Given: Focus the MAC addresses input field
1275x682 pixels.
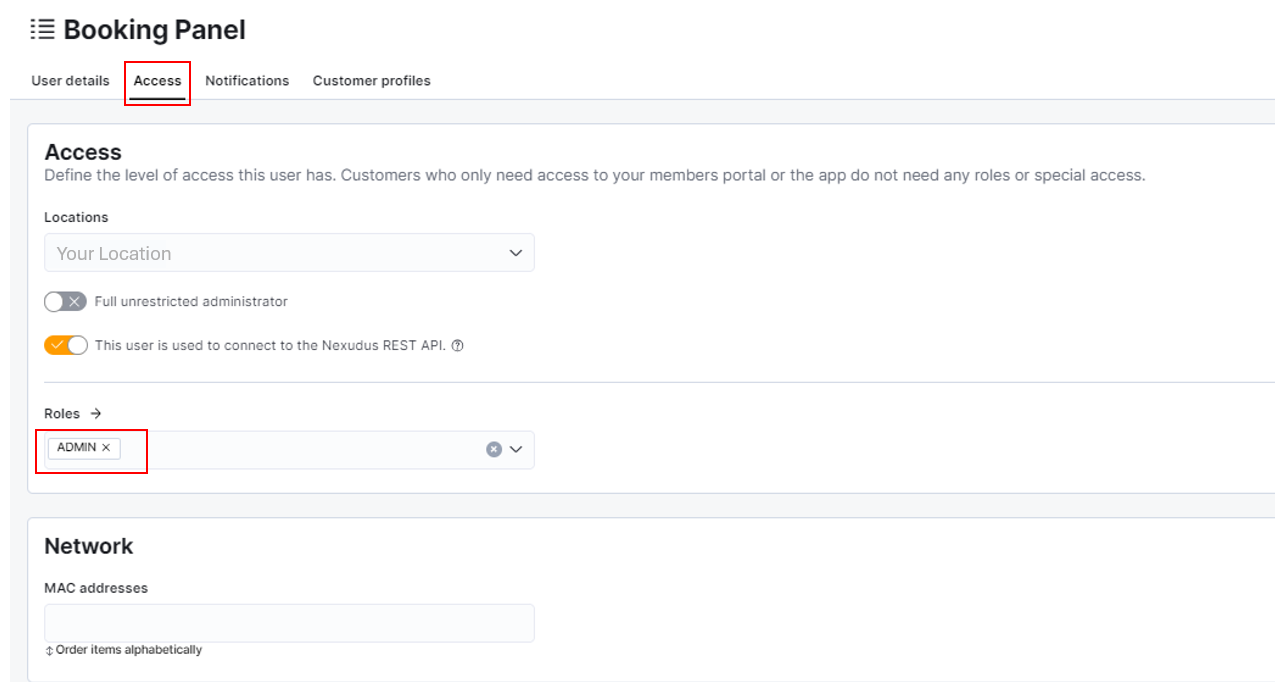Looking at the screenshot, I should point(289,623).
